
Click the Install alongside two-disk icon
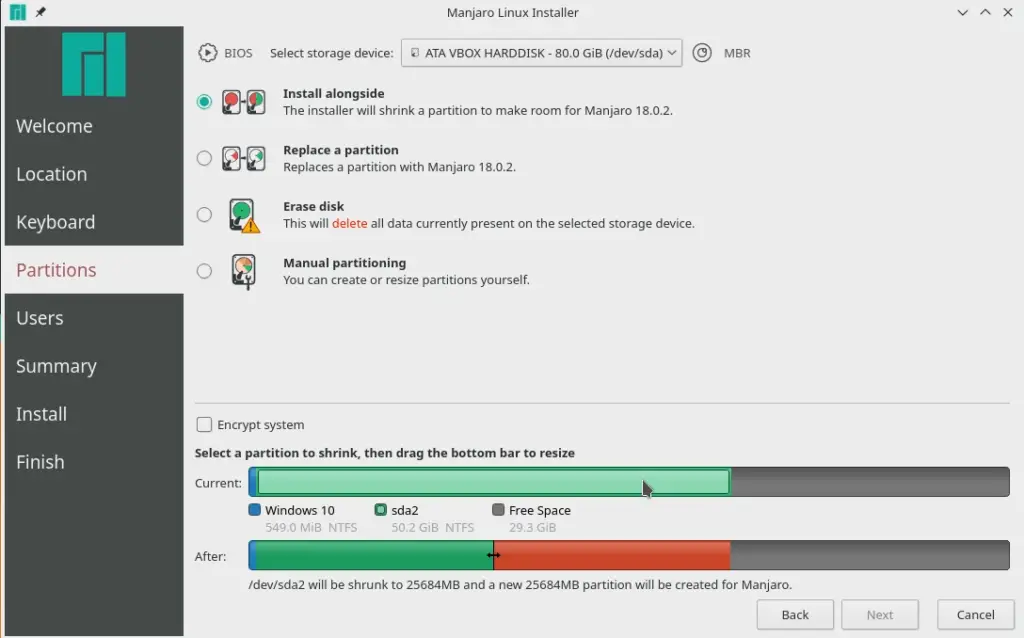coord(244,103)
